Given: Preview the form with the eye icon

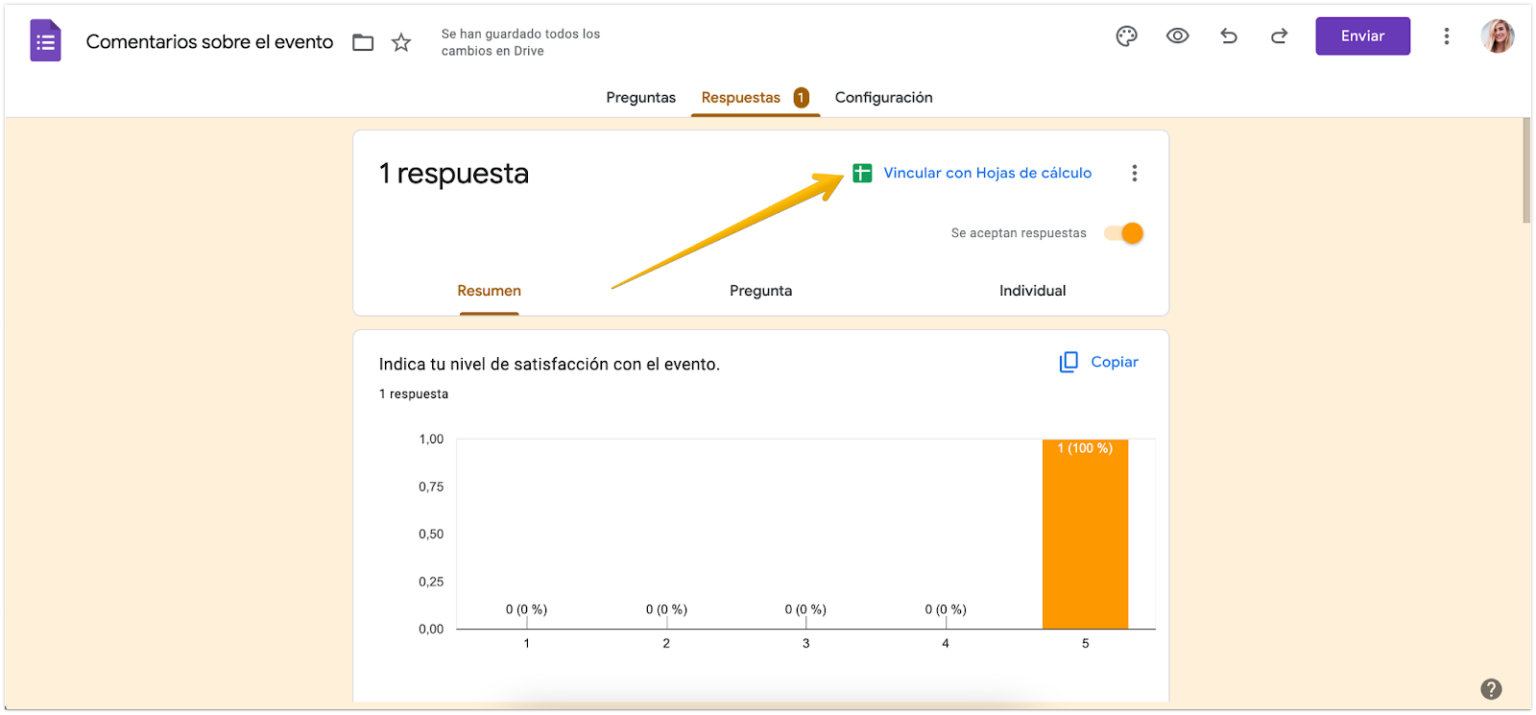Looking at the screenshot, I should pyautogui.click(x=1178, y=36).
